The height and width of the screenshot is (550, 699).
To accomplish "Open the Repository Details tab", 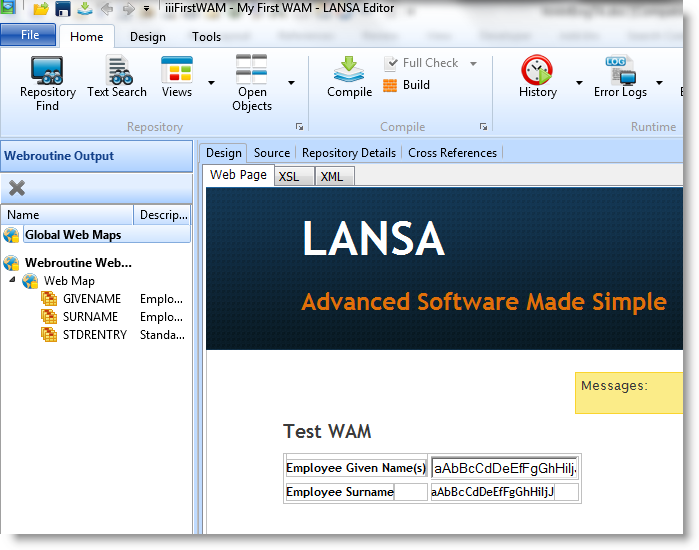I will 349,153.
